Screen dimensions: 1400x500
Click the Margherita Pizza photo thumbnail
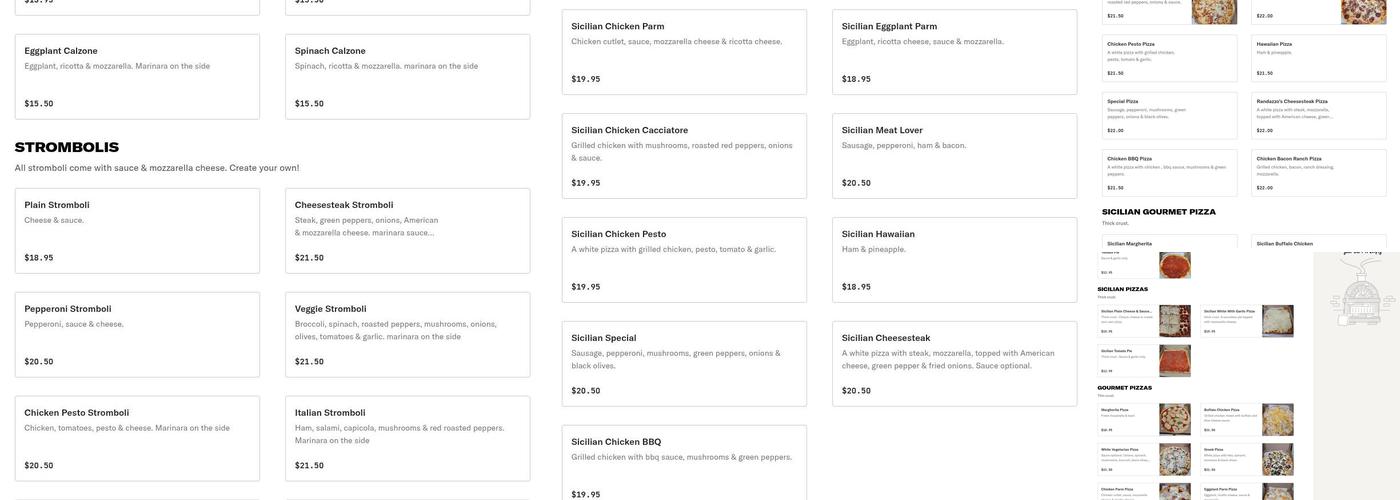click(1174, 419)
